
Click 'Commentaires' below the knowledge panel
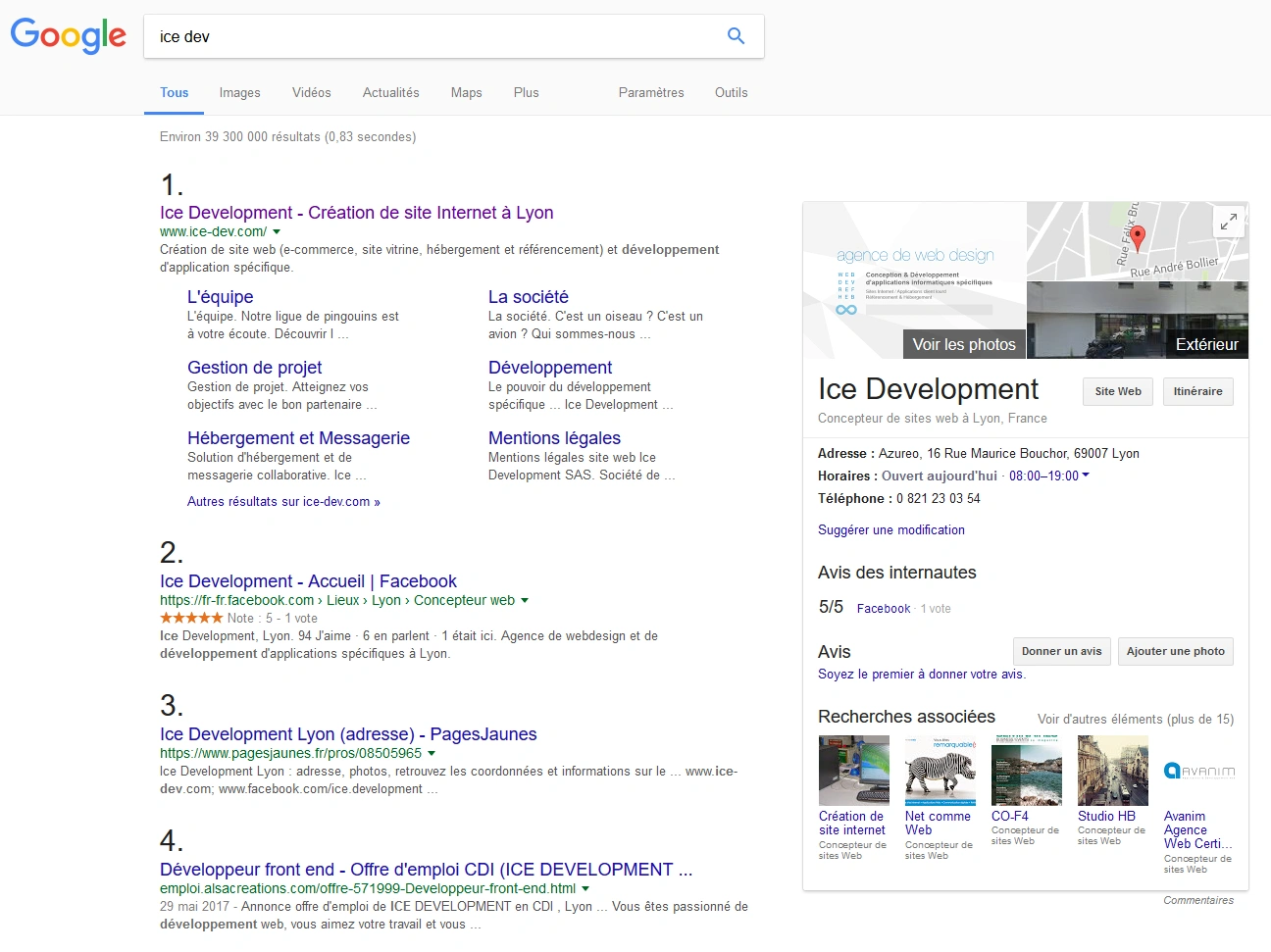pos(1198,901)
